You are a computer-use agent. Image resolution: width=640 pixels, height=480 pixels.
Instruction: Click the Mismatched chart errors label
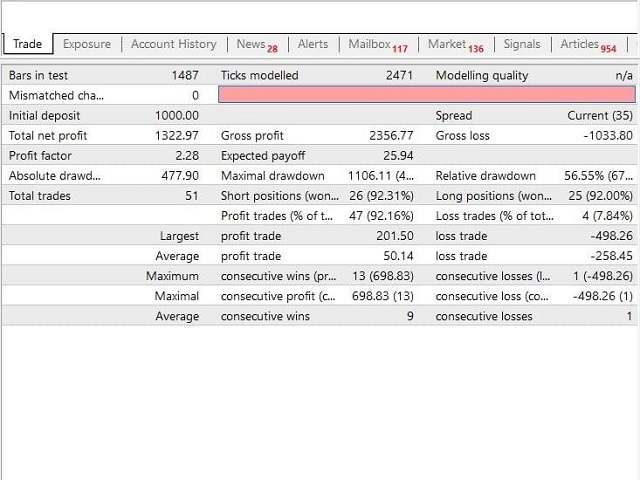pos(56,96)
